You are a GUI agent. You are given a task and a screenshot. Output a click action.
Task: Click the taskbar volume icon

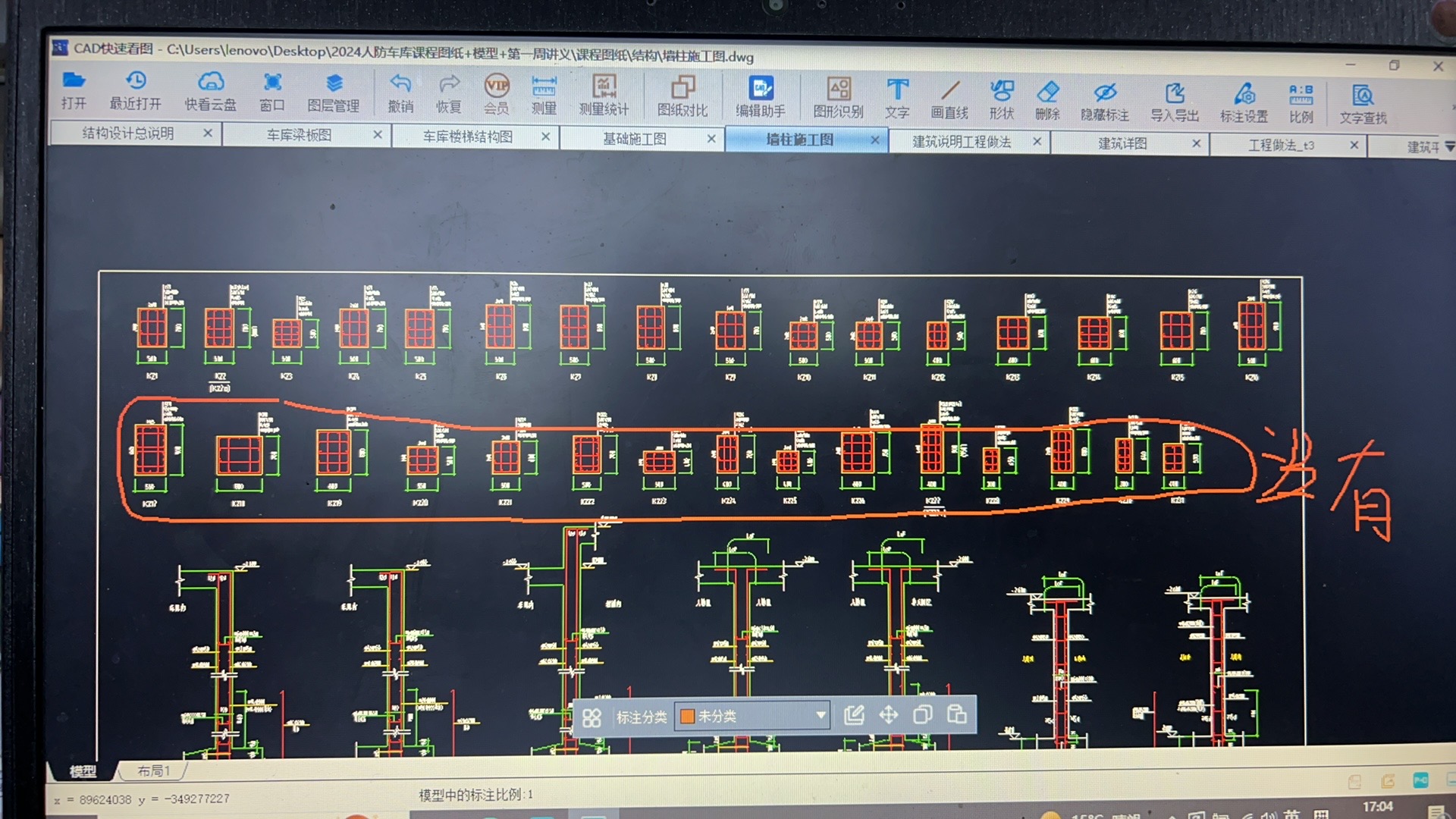point(1269,816)
